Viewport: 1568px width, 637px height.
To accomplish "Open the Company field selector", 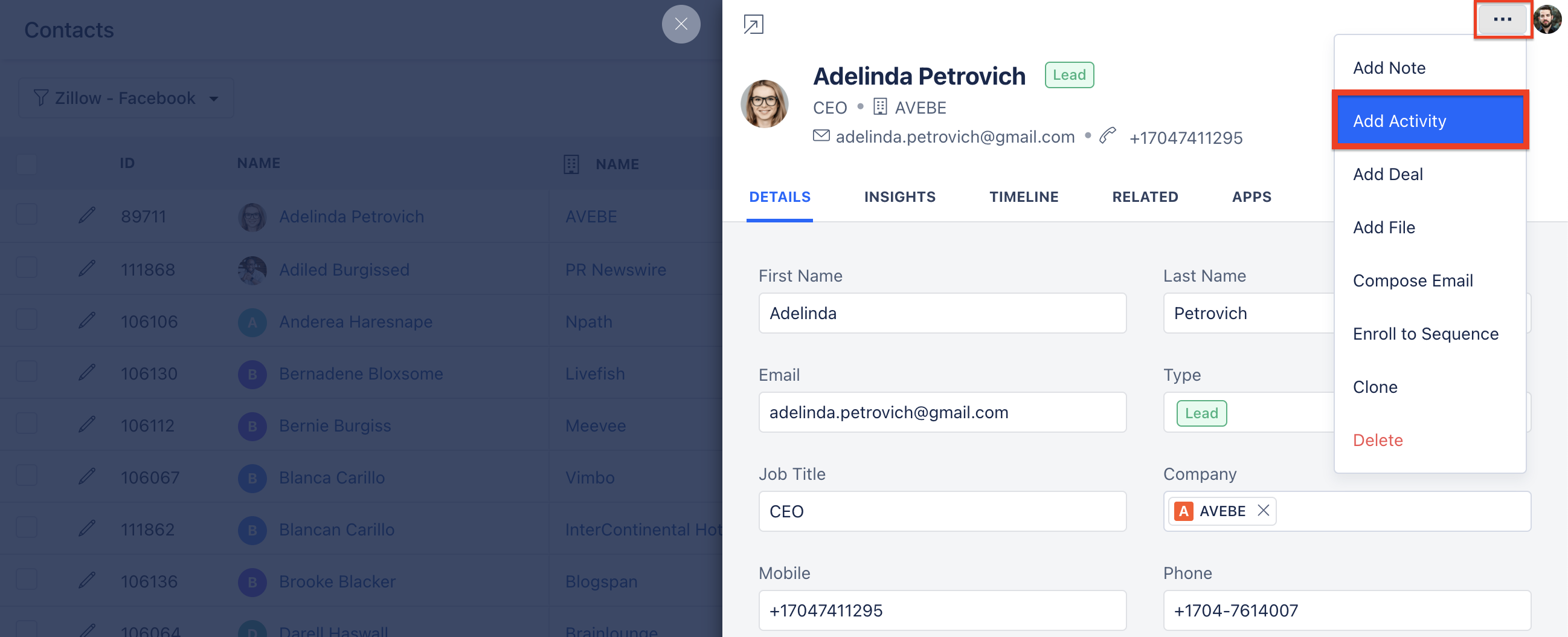I will tap(1346, 511).
